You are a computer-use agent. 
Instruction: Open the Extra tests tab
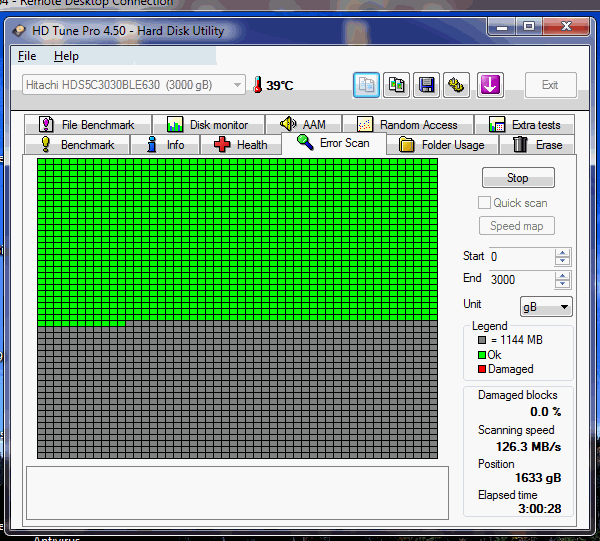[525, 125]
